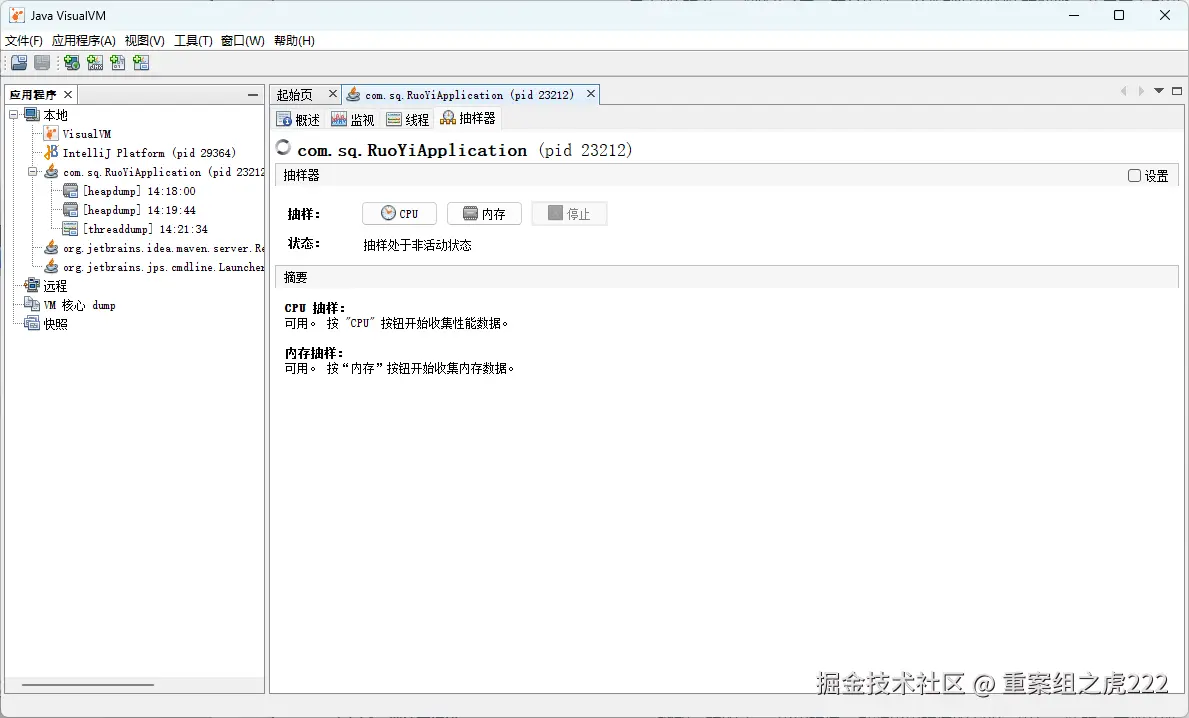The width and height of the screenshot is (1189, 718).
Task: Open the document list dropdown arrow
Action: pyautogui.click(x=1159, y=91)
